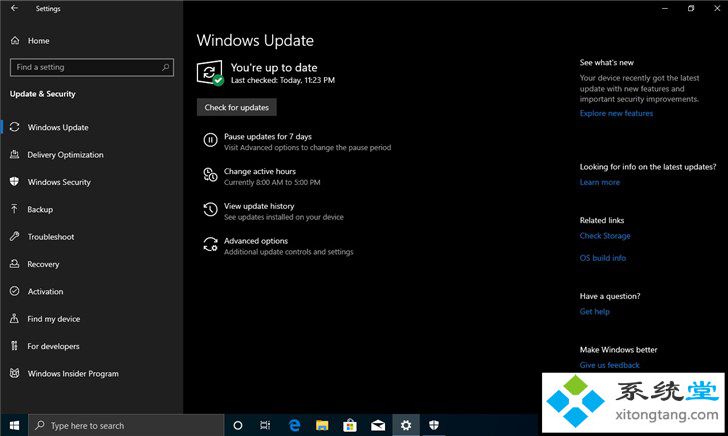Screen dimensions: 728x436
Task: Launch Microsoft Edge from the taskbar
Action: click(294, 425)
